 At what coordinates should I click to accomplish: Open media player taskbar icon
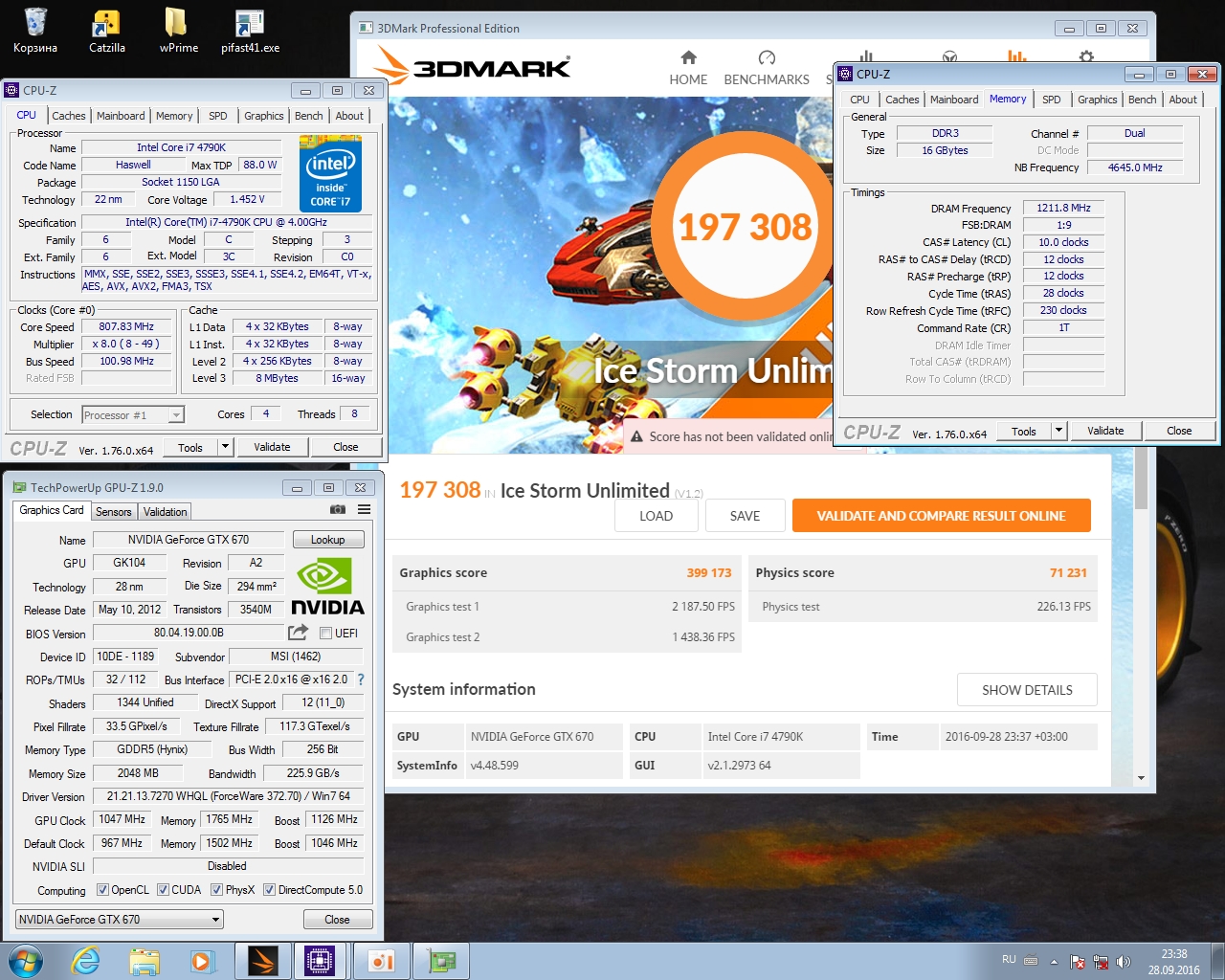coord(202,961)
